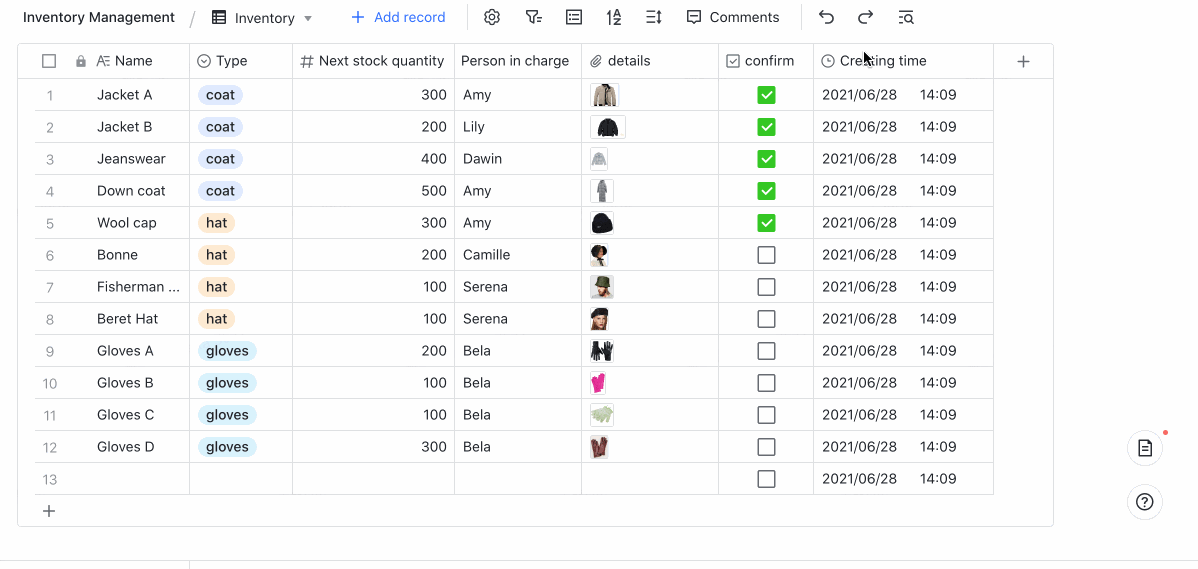Go to Inventory Management breadcrumb
The image size is (1198, 569).
click(99, 17)
